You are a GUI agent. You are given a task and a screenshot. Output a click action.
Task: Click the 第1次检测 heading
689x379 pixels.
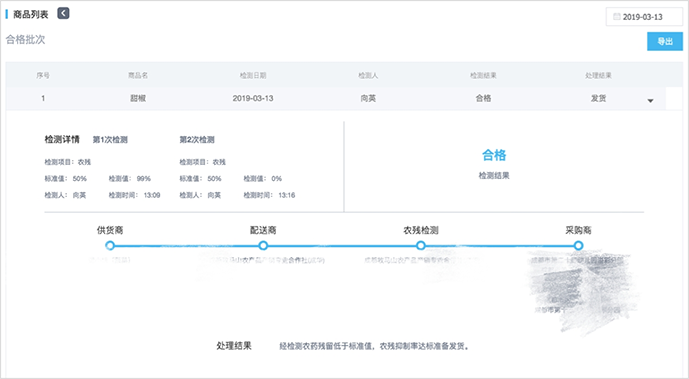tap(110, 140)
